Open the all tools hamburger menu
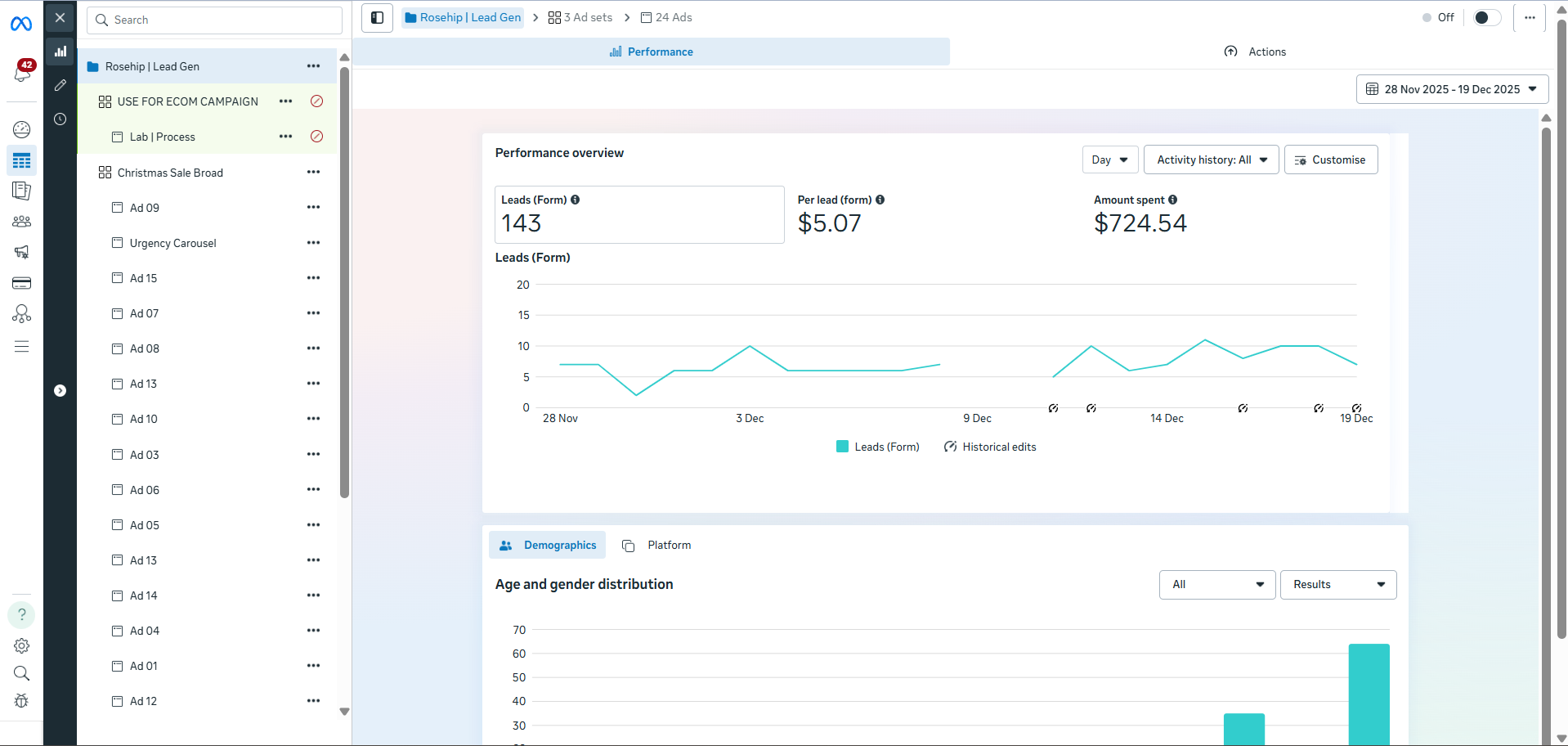This screenshot has width=1568, height=746. [x=22, y=346]
